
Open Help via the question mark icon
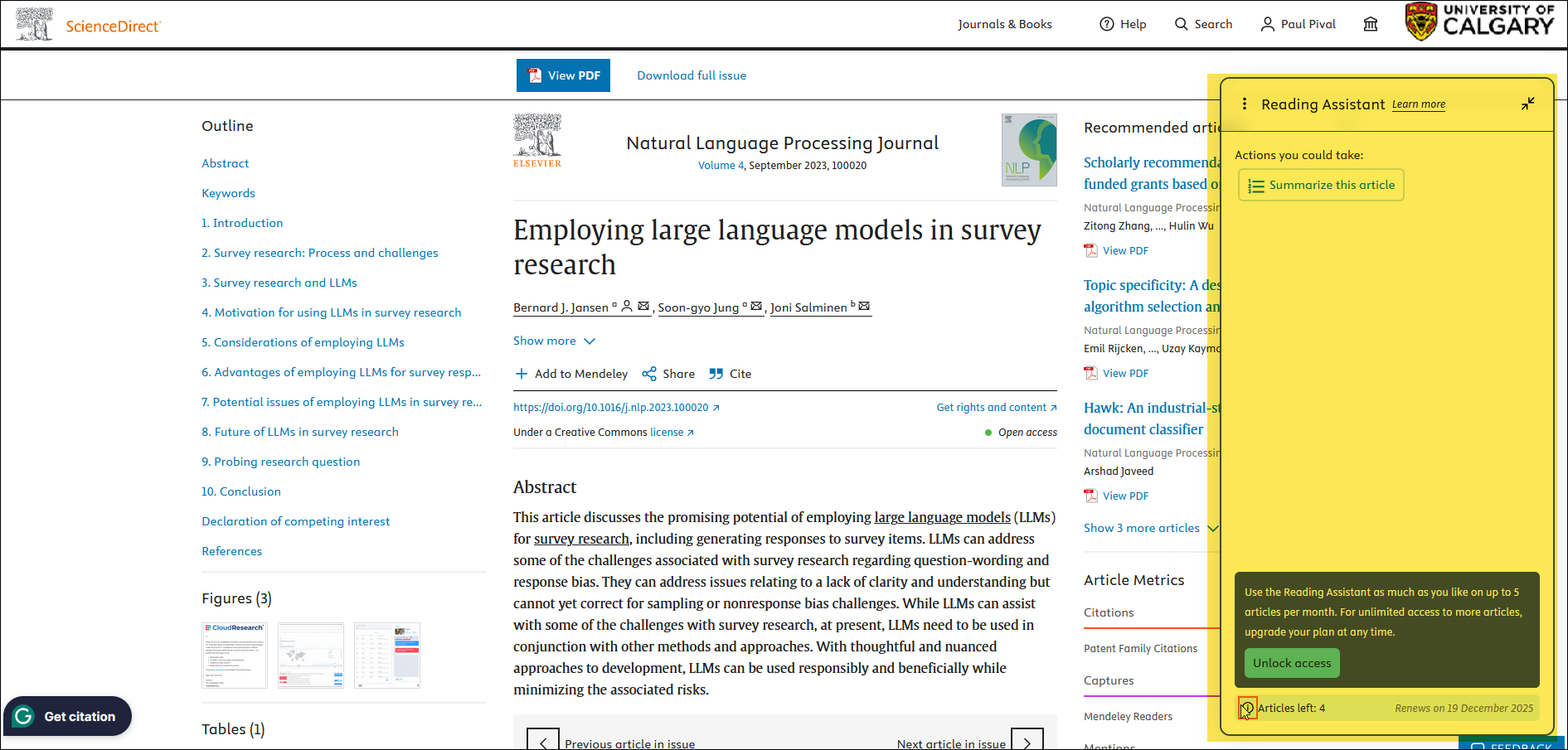[1106, 24]
